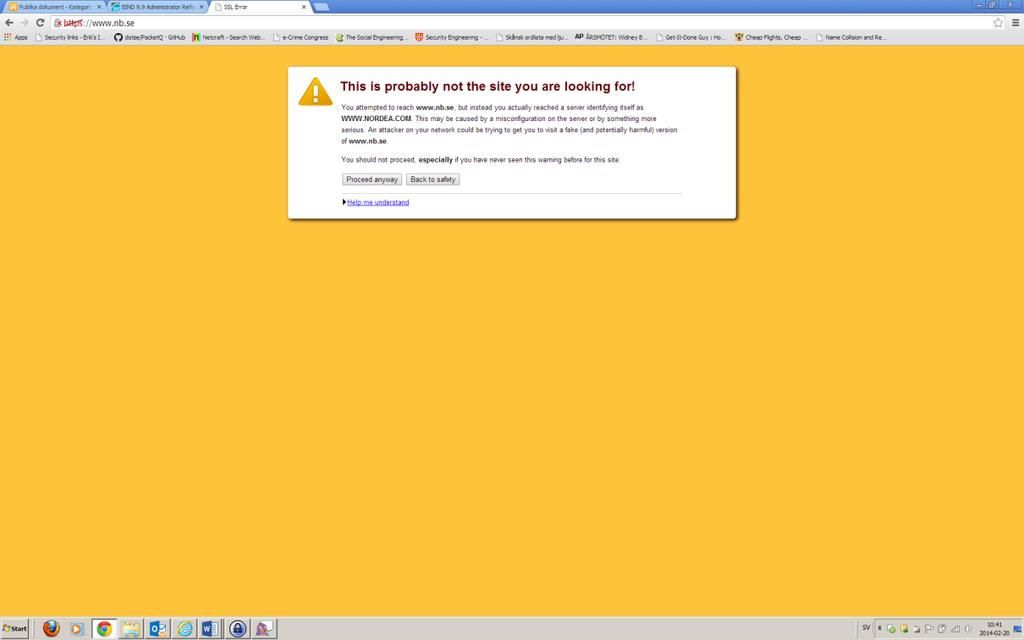Open the Netcraft Search Web bookmark
Screen dimensions: 1024x640
229,37
